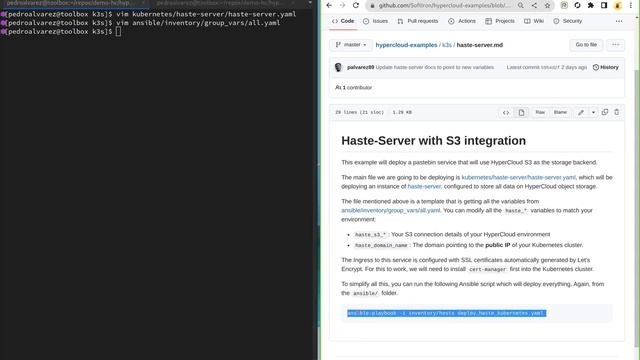
Task: Open the Chrome three-dot menu
Action: click(631, 6)
